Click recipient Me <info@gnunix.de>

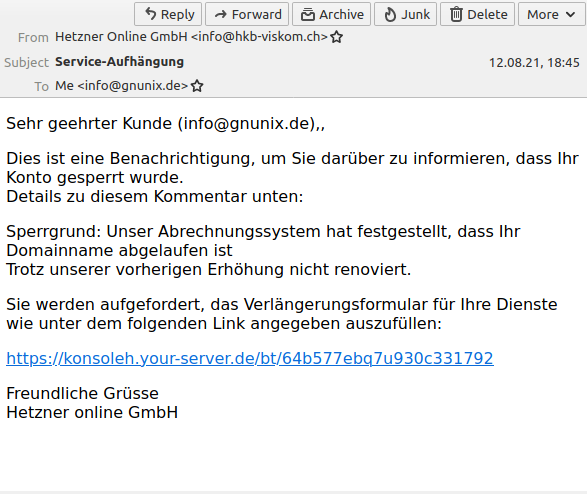click(x=121, y=86)
